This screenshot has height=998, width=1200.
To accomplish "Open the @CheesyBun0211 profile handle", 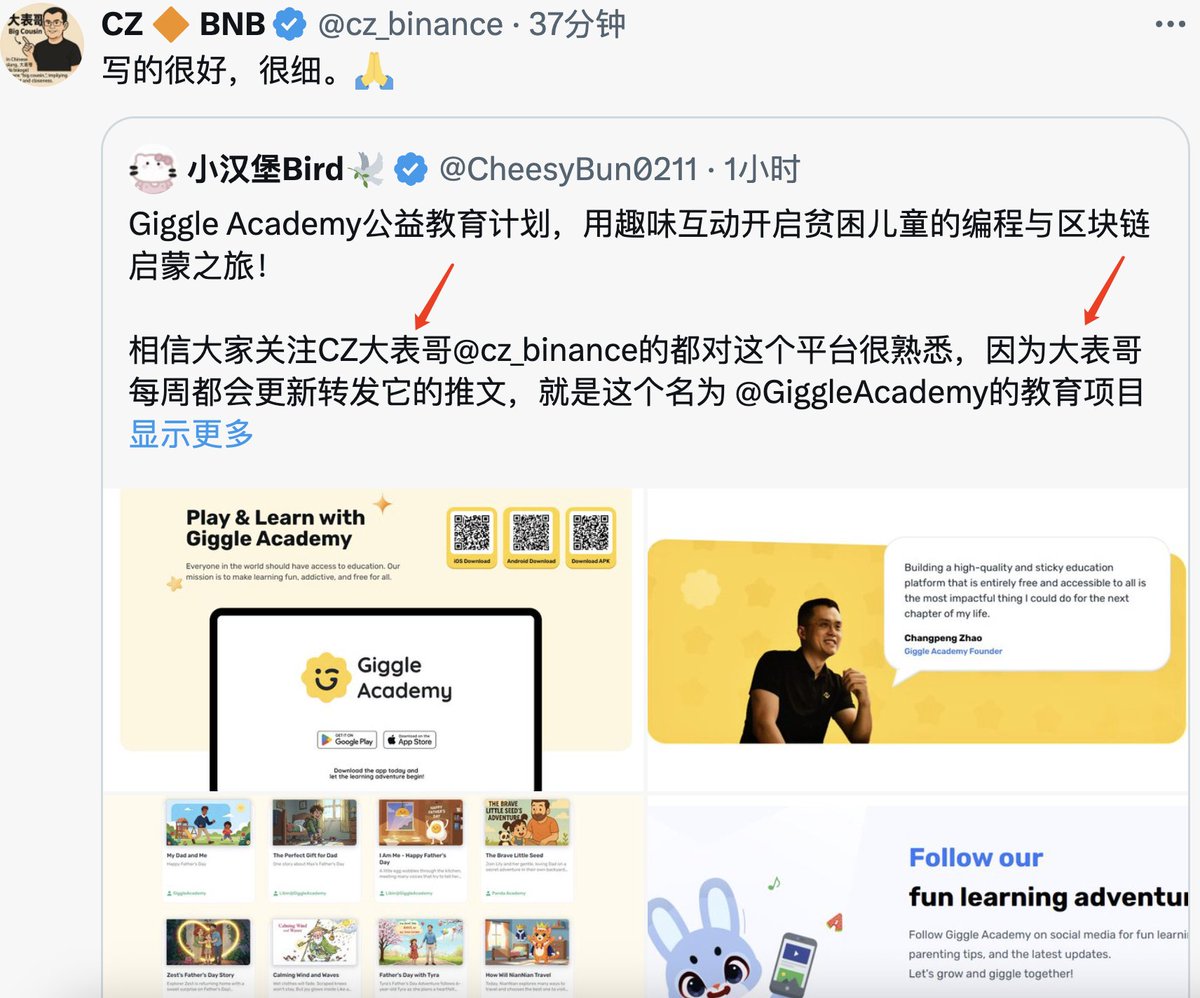I will [569, 170].
